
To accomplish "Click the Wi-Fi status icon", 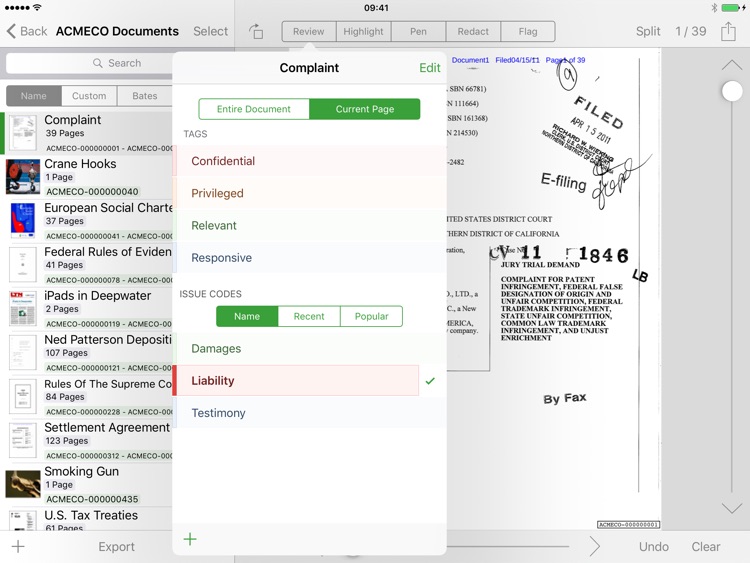I will coord(37,8).
